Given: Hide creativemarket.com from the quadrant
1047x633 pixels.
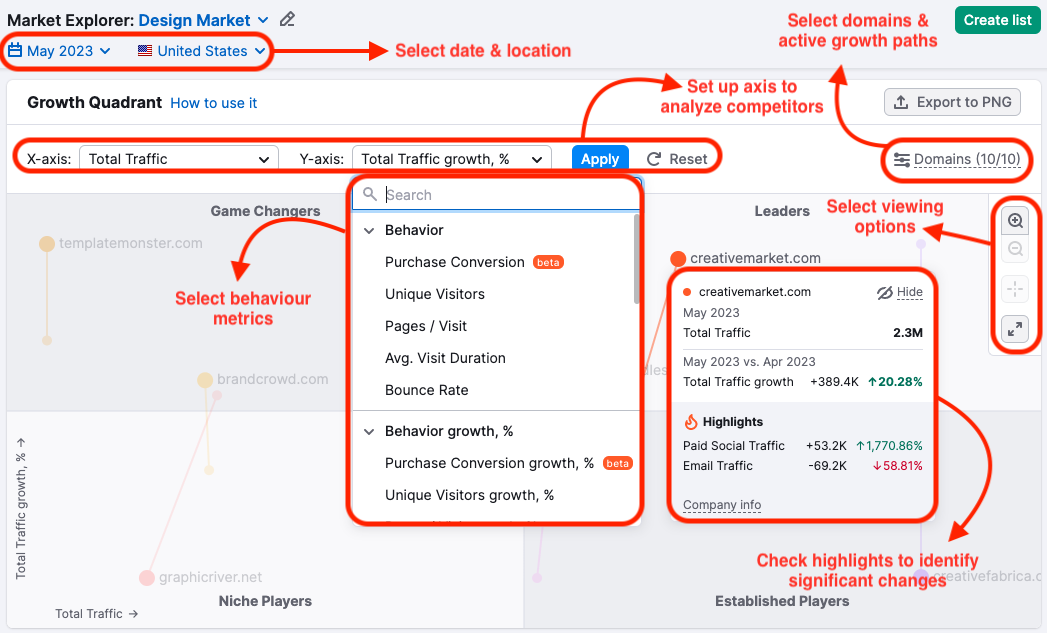Looking at the screenshot, I should tap(899, 292).
